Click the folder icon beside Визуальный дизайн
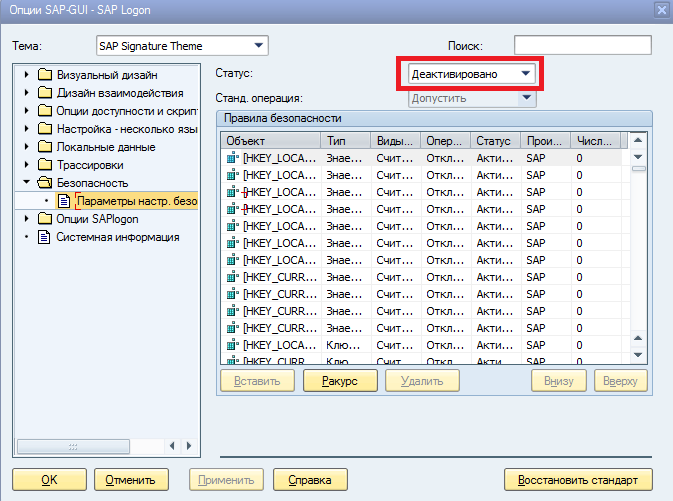Screen dimensions: 673x501 (44, 75)
